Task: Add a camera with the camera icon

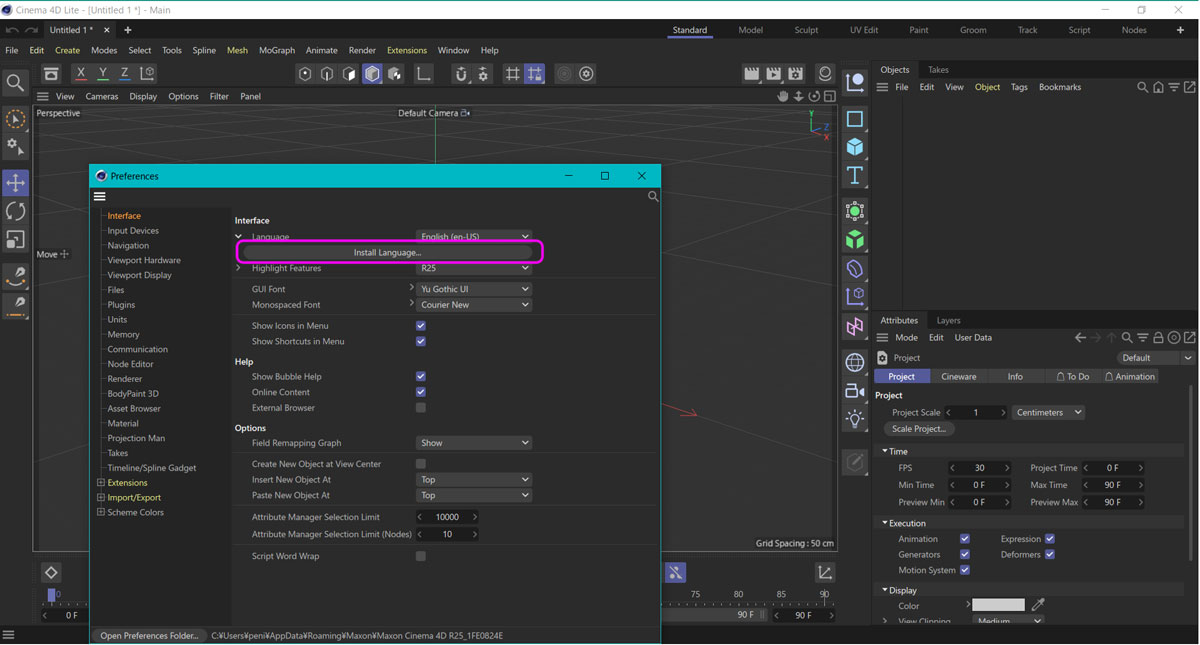Action: (x=855, y=391)
